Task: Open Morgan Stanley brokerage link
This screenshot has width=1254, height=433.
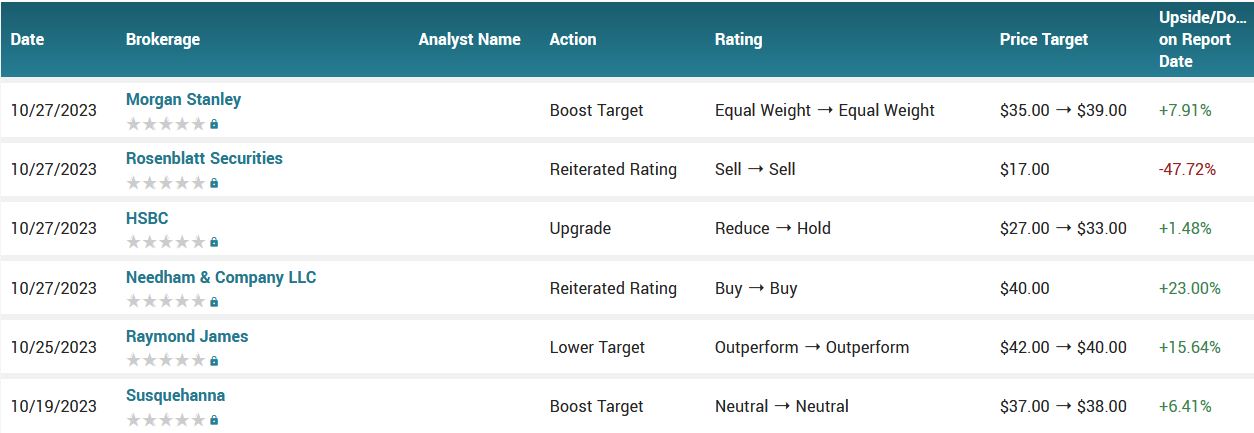Action: [183, 99]
